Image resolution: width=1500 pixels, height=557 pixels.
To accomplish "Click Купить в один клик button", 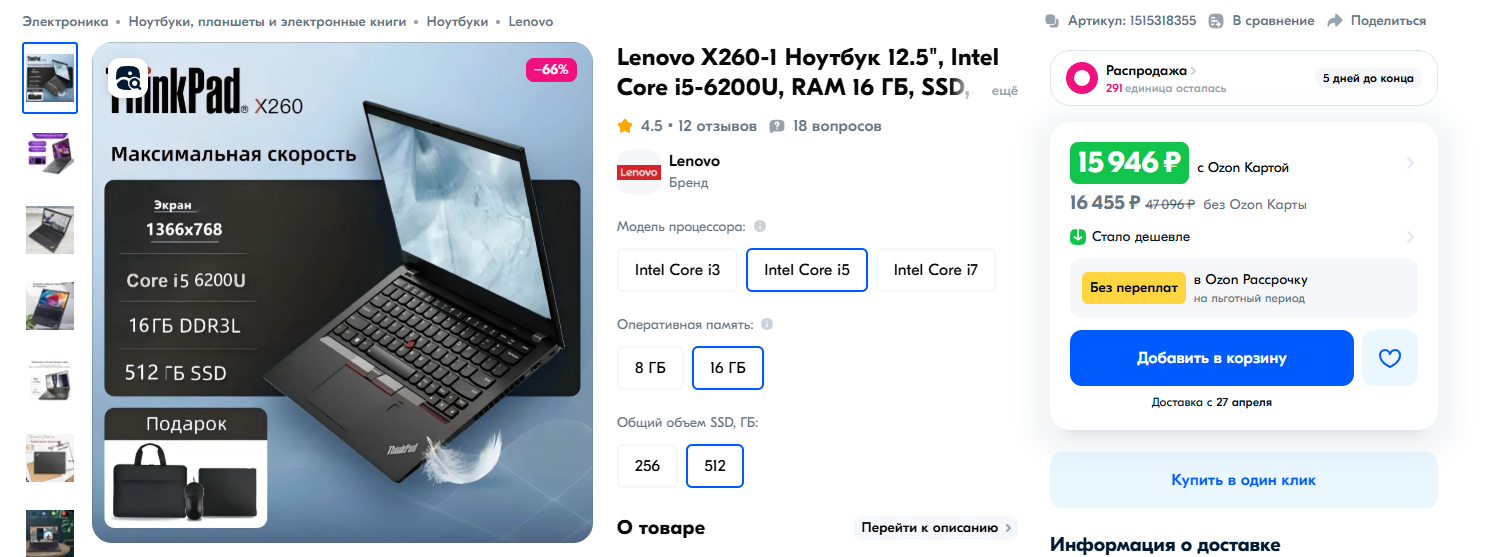I will [1244, 480].
